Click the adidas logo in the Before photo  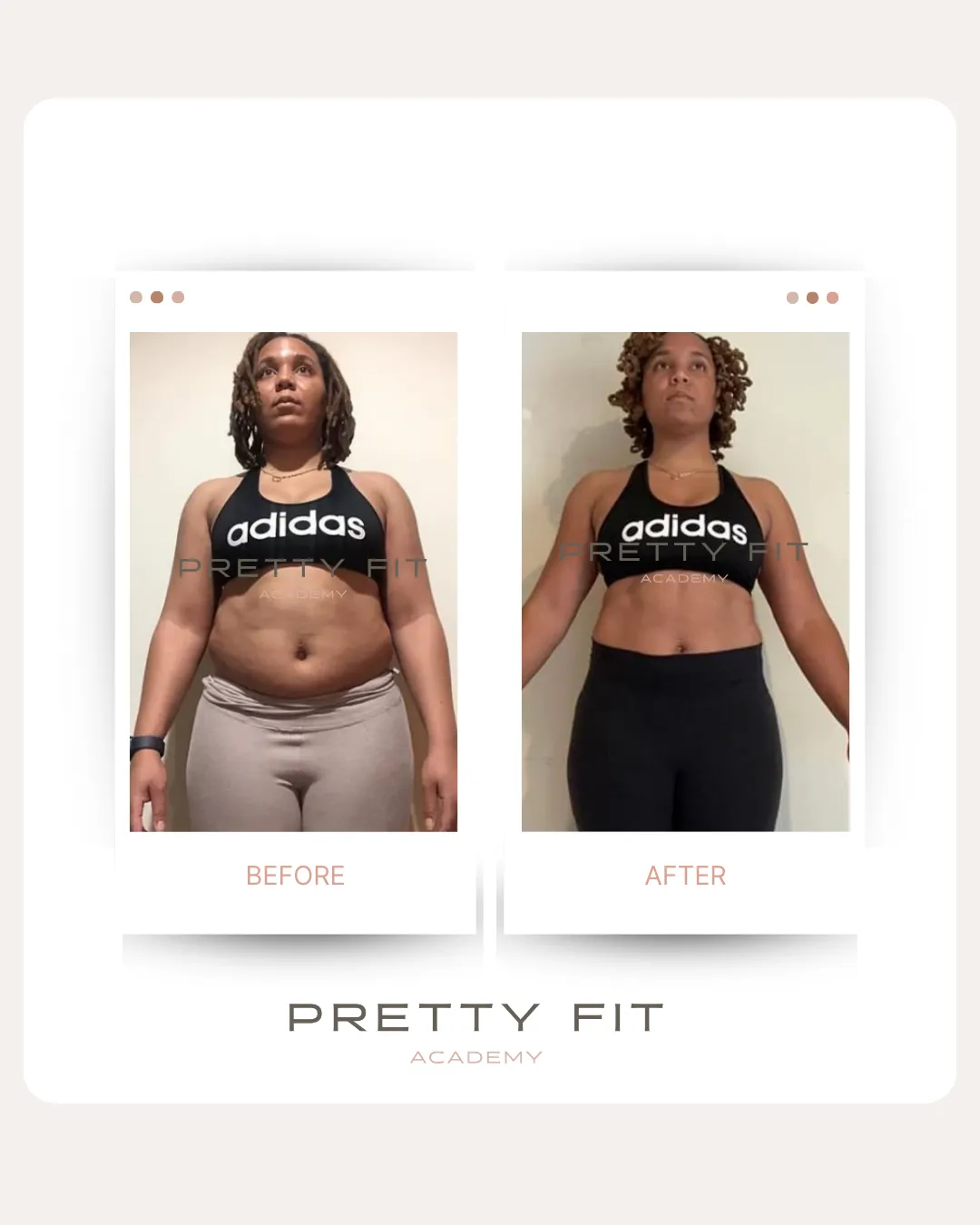296,528
